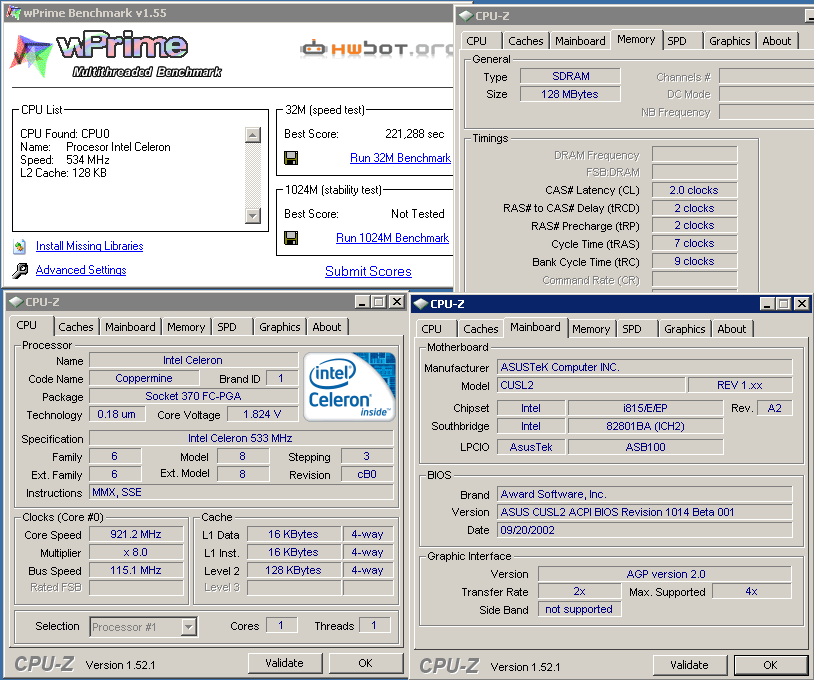
Task: Click the floppy disk icon beside Run 1024M Benchmark
Action: [291, 238]
